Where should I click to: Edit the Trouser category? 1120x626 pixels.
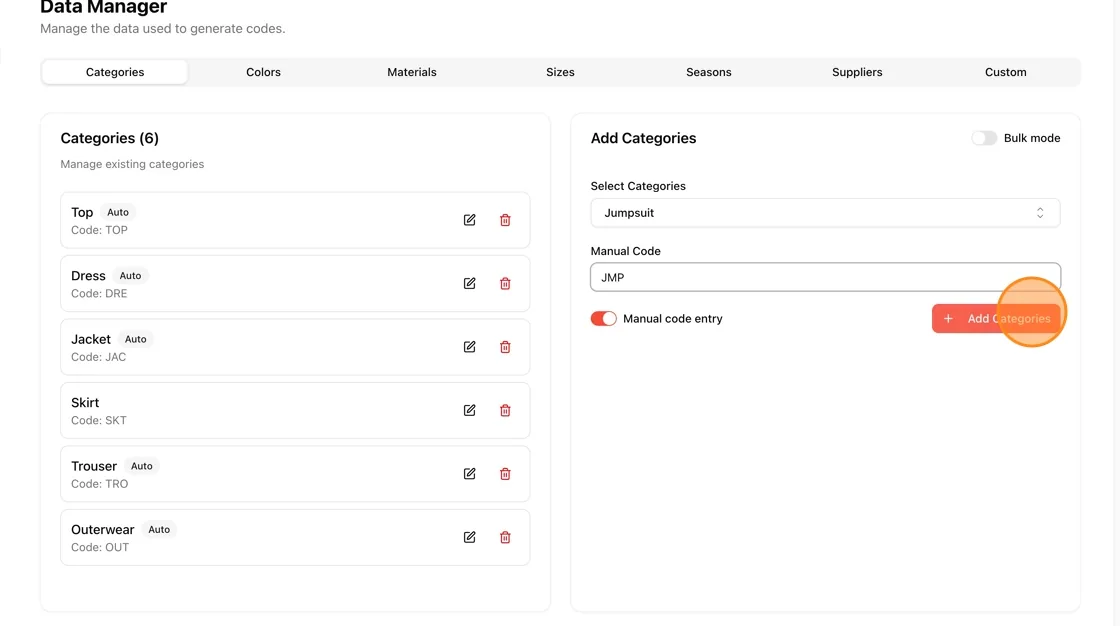click(x=469, y=474)
